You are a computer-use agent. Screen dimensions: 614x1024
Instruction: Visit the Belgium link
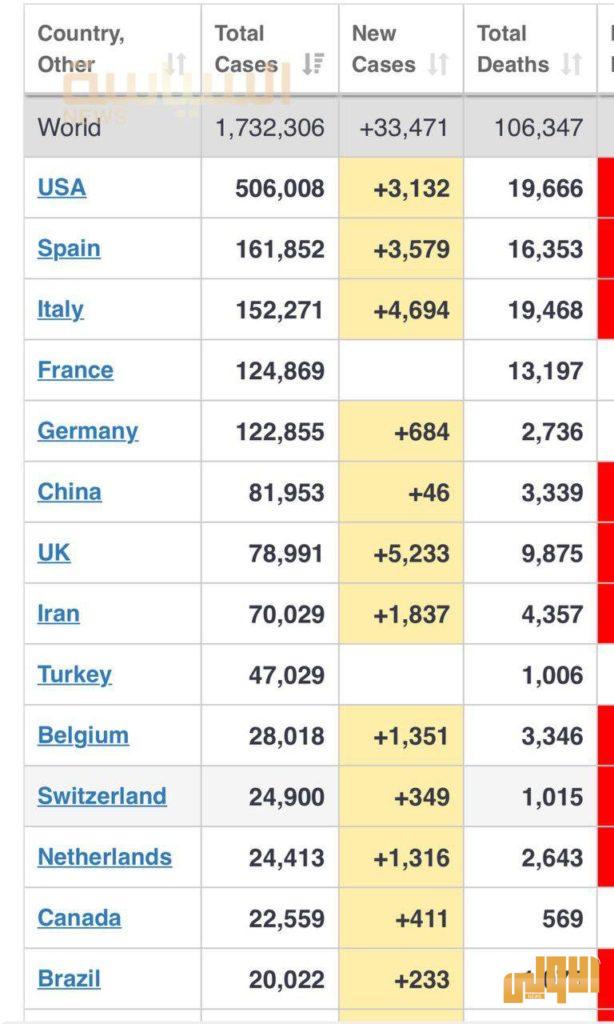click(x=83, y=736)
